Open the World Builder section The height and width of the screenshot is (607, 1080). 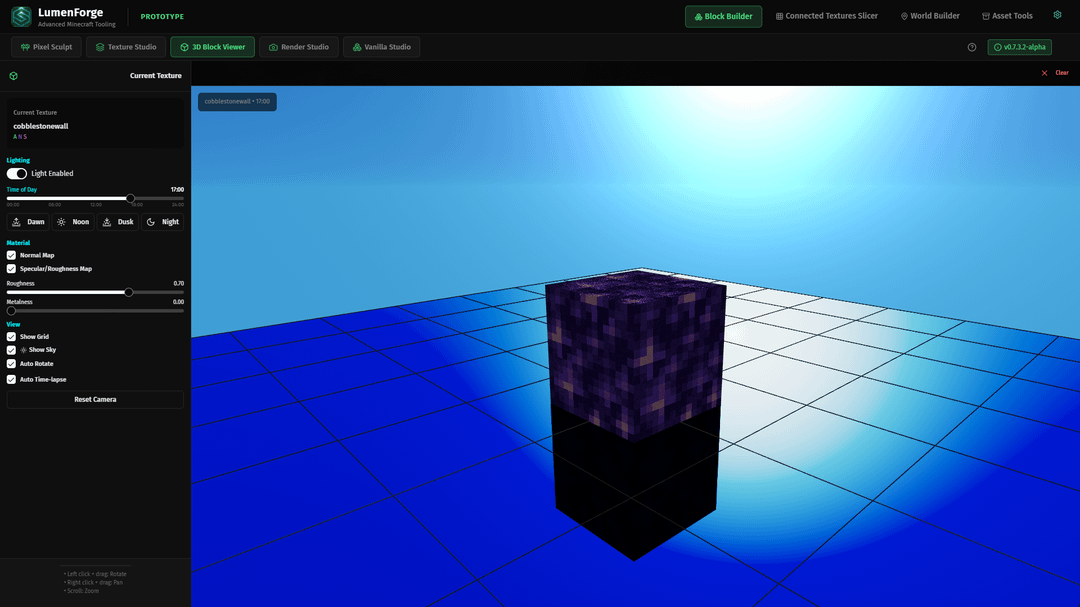930,16
